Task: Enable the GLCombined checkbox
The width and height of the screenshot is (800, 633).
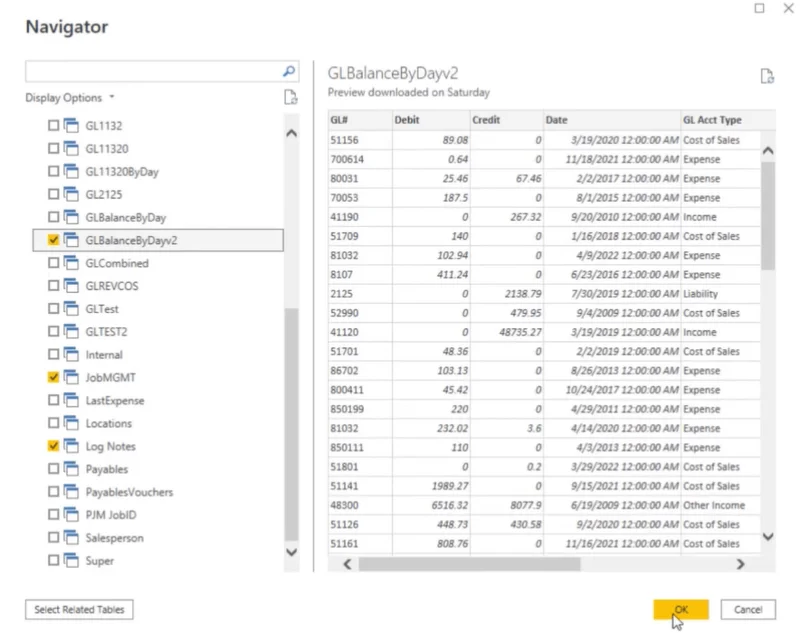Action: 53,263
